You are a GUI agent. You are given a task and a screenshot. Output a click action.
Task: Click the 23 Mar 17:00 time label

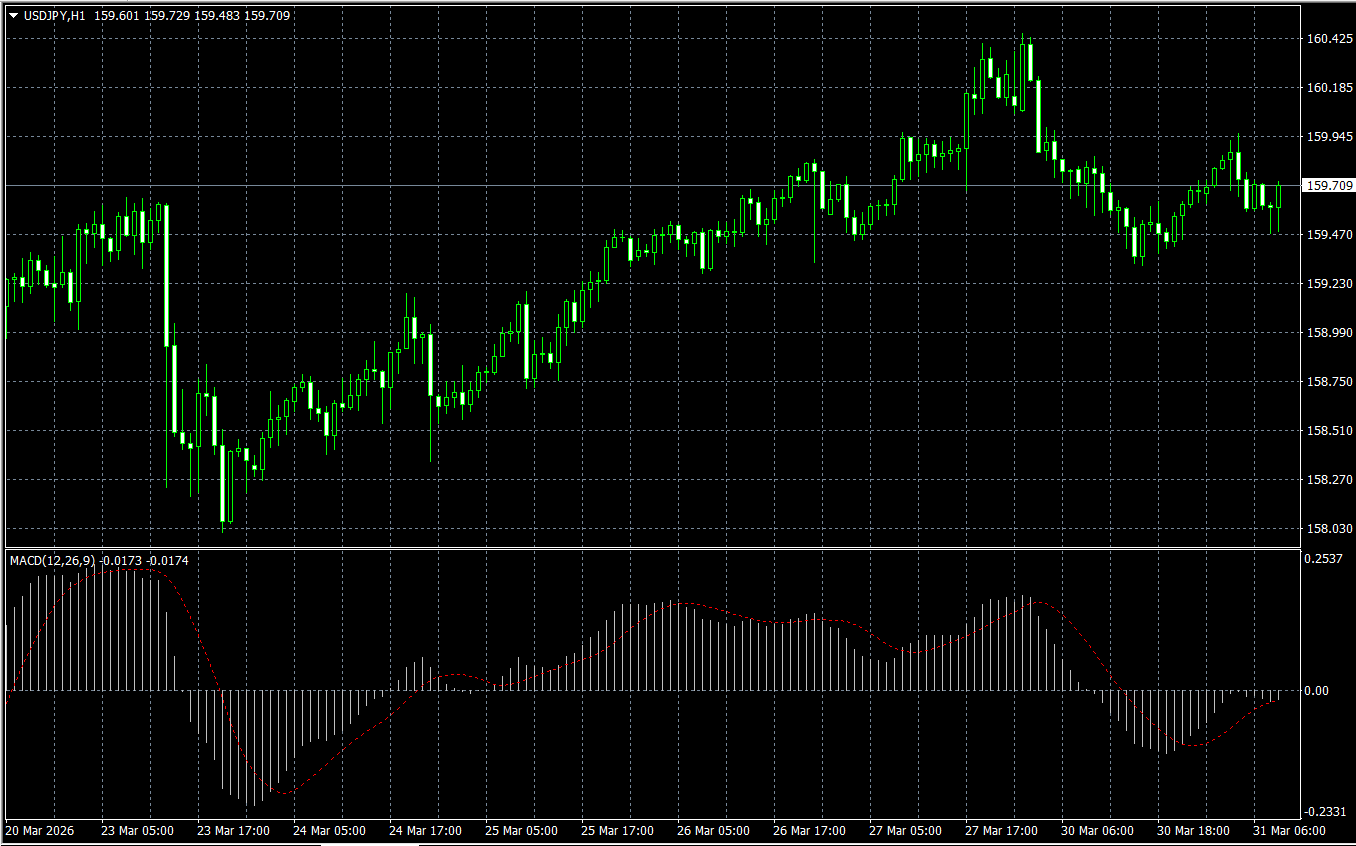tap(233, 831)
